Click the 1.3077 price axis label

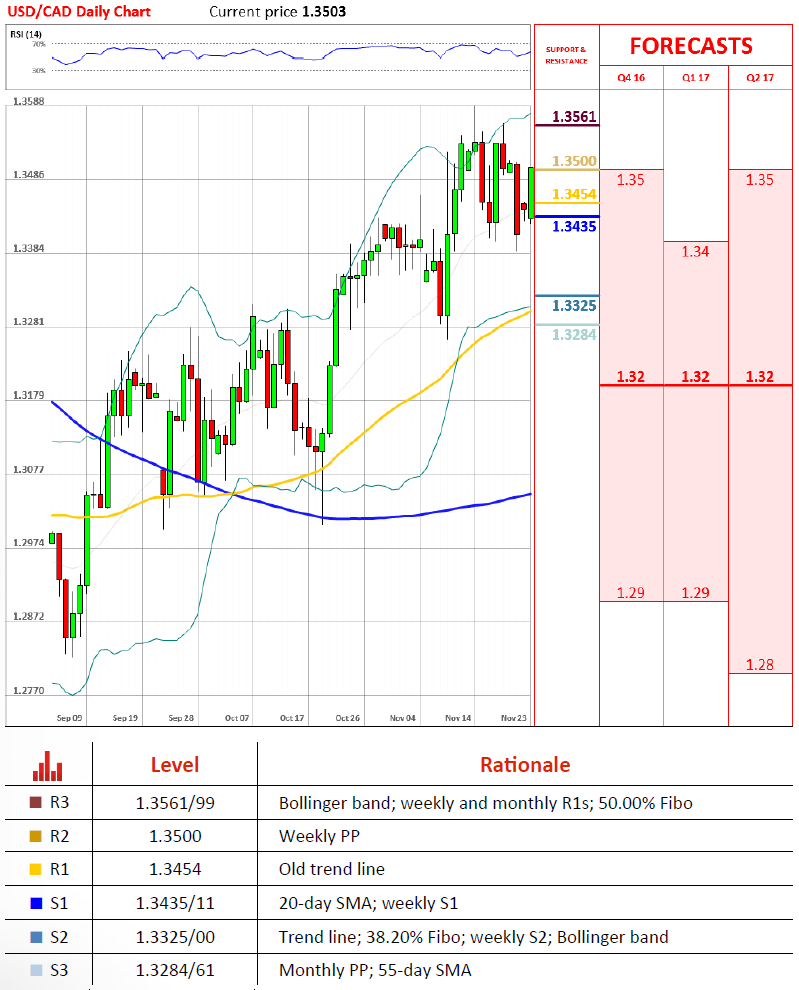click(28, 470)
